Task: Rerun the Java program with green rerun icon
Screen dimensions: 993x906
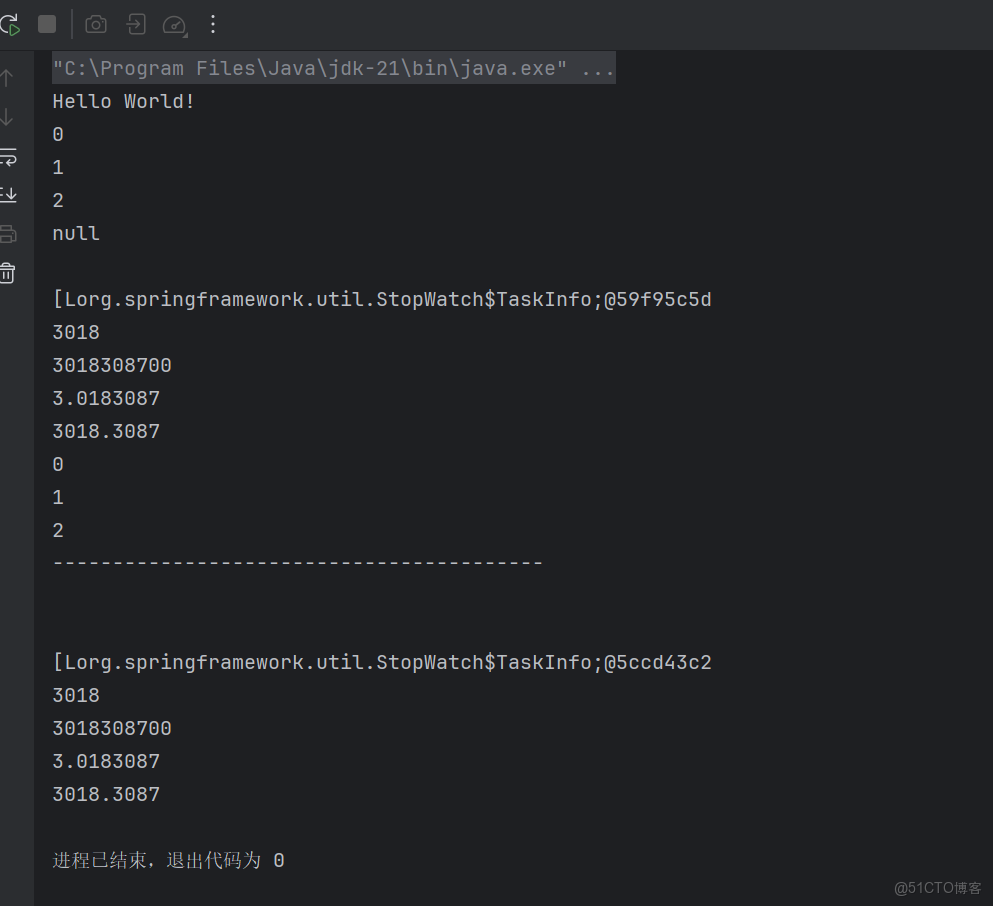Action: [10, 24]
